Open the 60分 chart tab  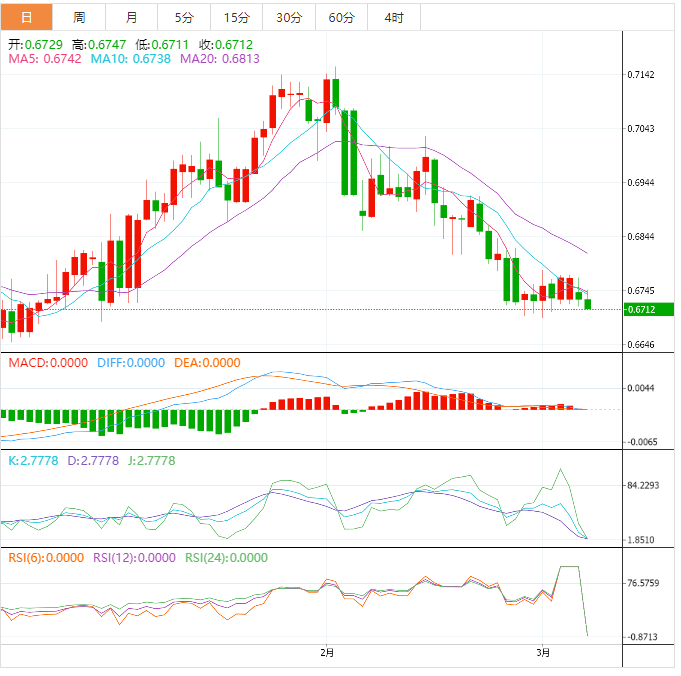[341, 17]
